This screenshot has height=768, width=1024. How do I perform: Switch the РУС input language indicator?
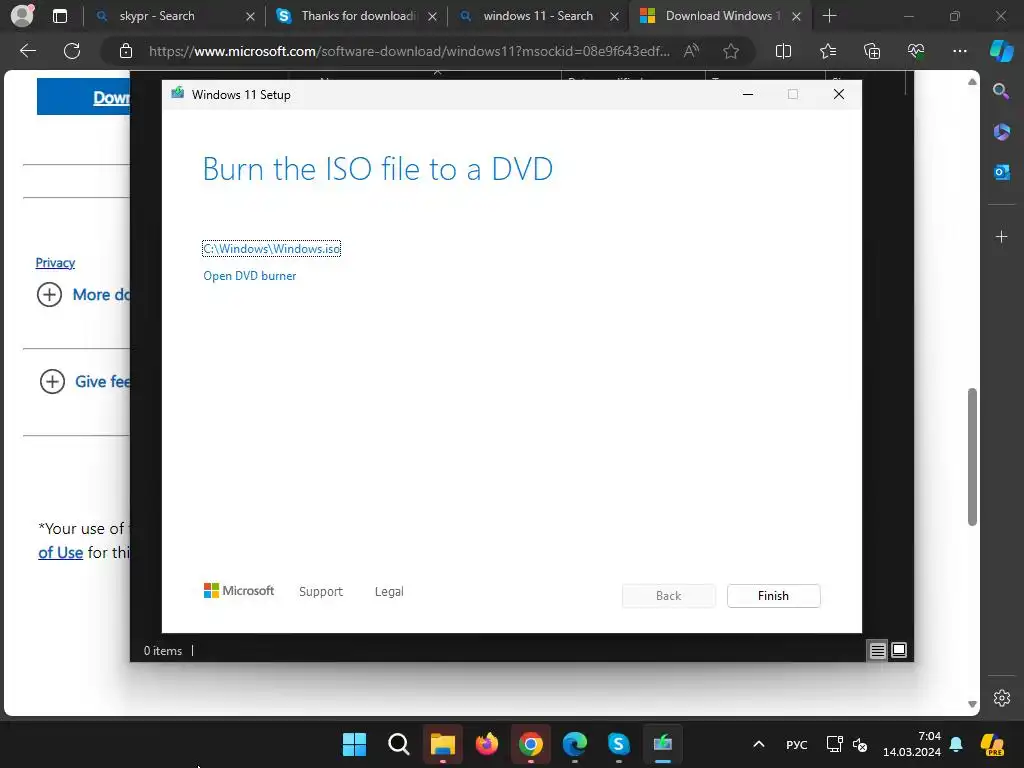796,744
